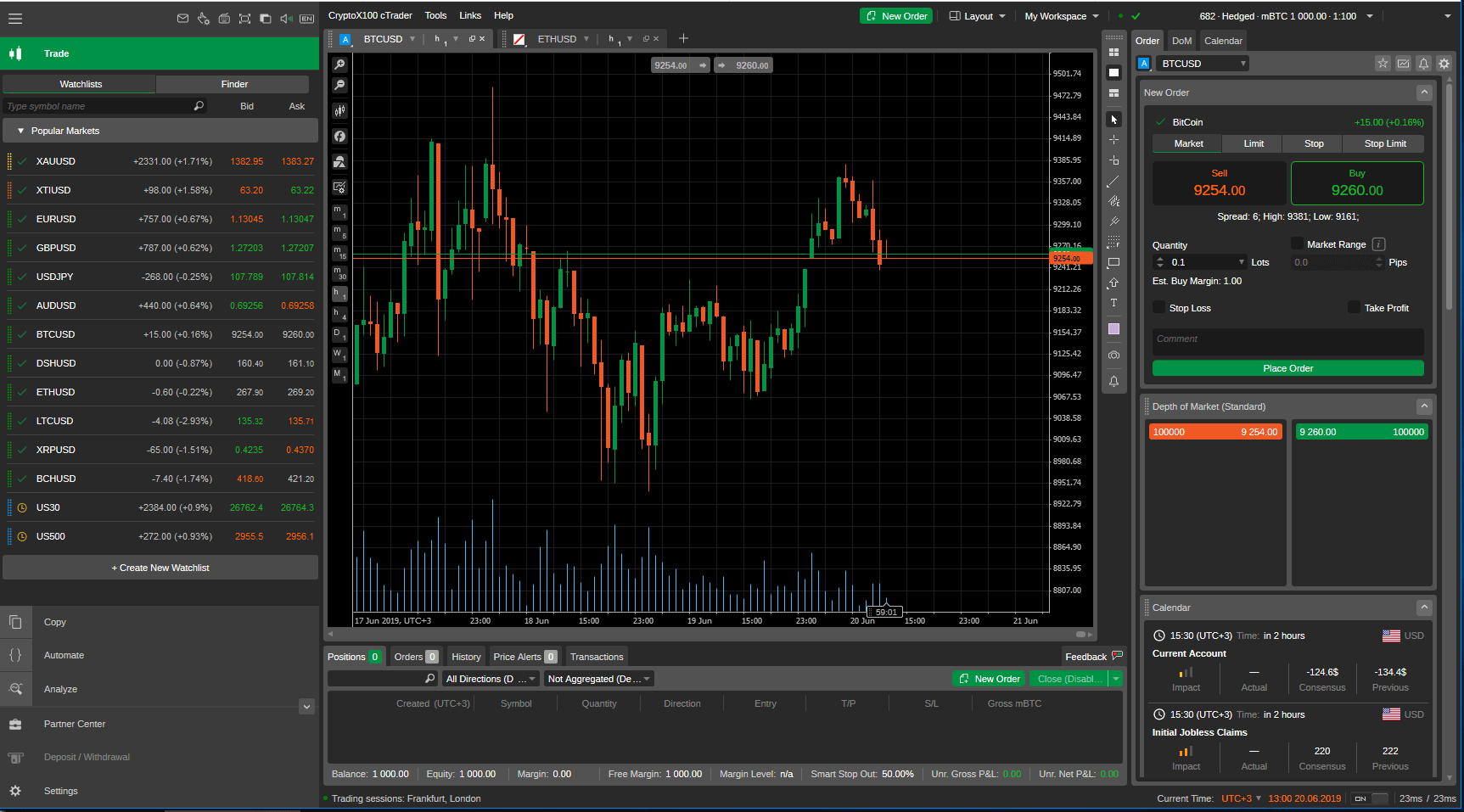Open the My Workspace dropdown

point(1061,16)
